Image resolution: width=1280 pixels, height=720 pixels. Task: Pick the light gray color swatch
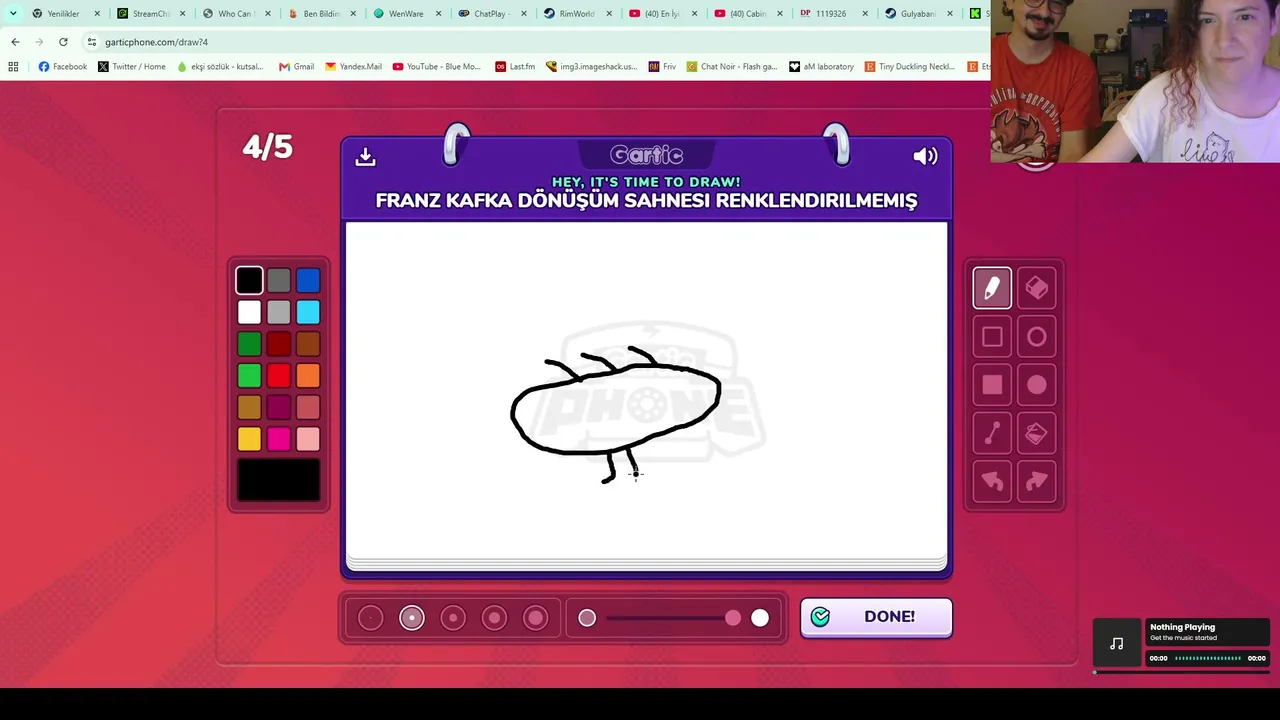(279, 312)
